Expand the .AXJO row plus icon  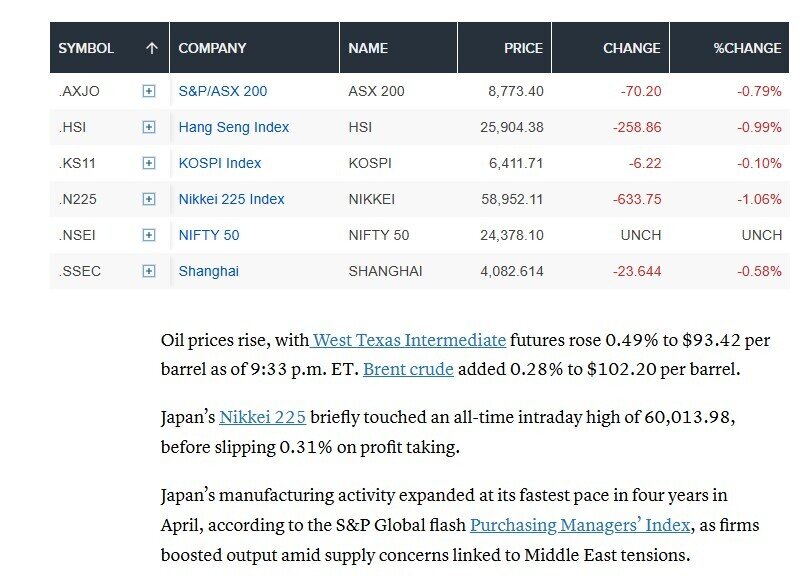[x=149, y=91]
